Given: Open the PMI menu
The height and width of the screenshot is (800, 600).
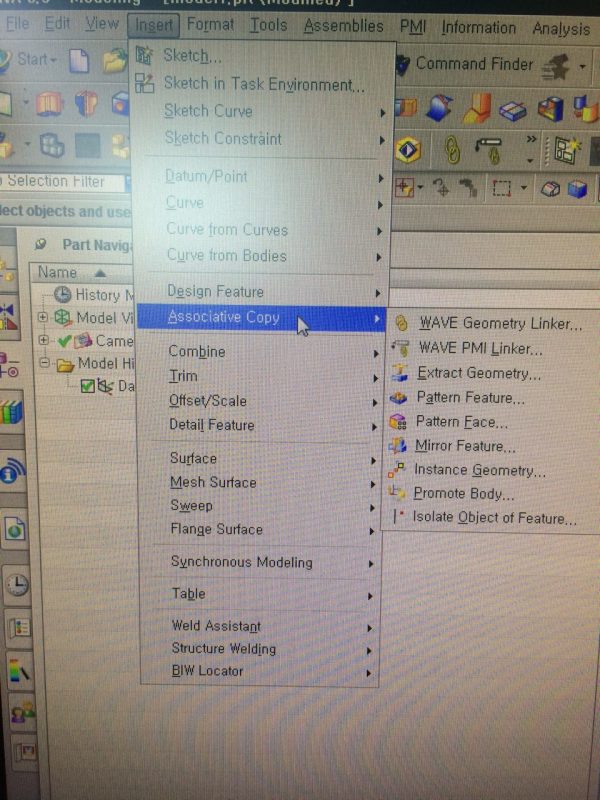Looking at the screenshot, I should coord(412,27).
